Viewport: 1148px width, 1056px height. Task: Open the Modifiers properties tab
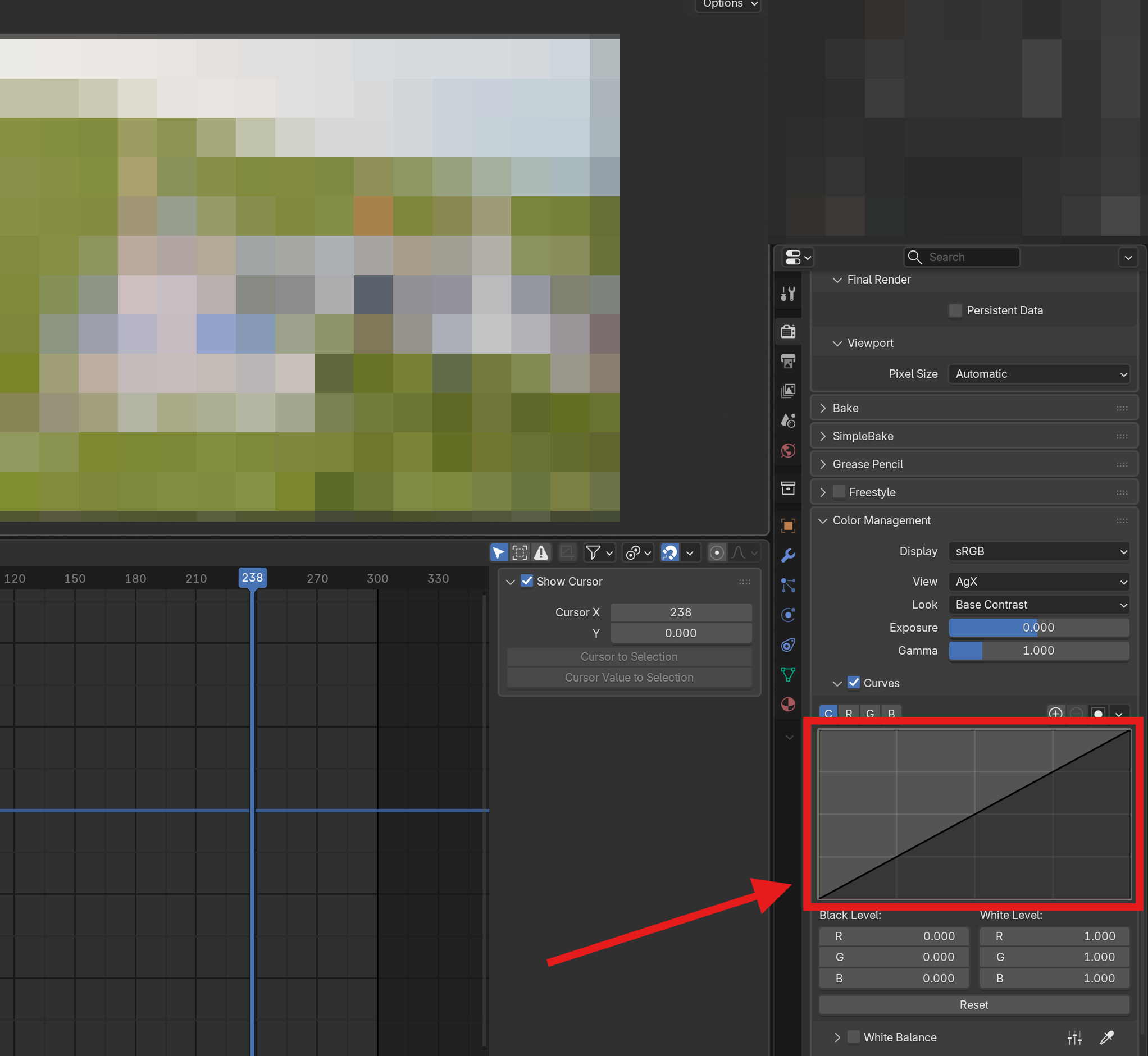point(788,555)
